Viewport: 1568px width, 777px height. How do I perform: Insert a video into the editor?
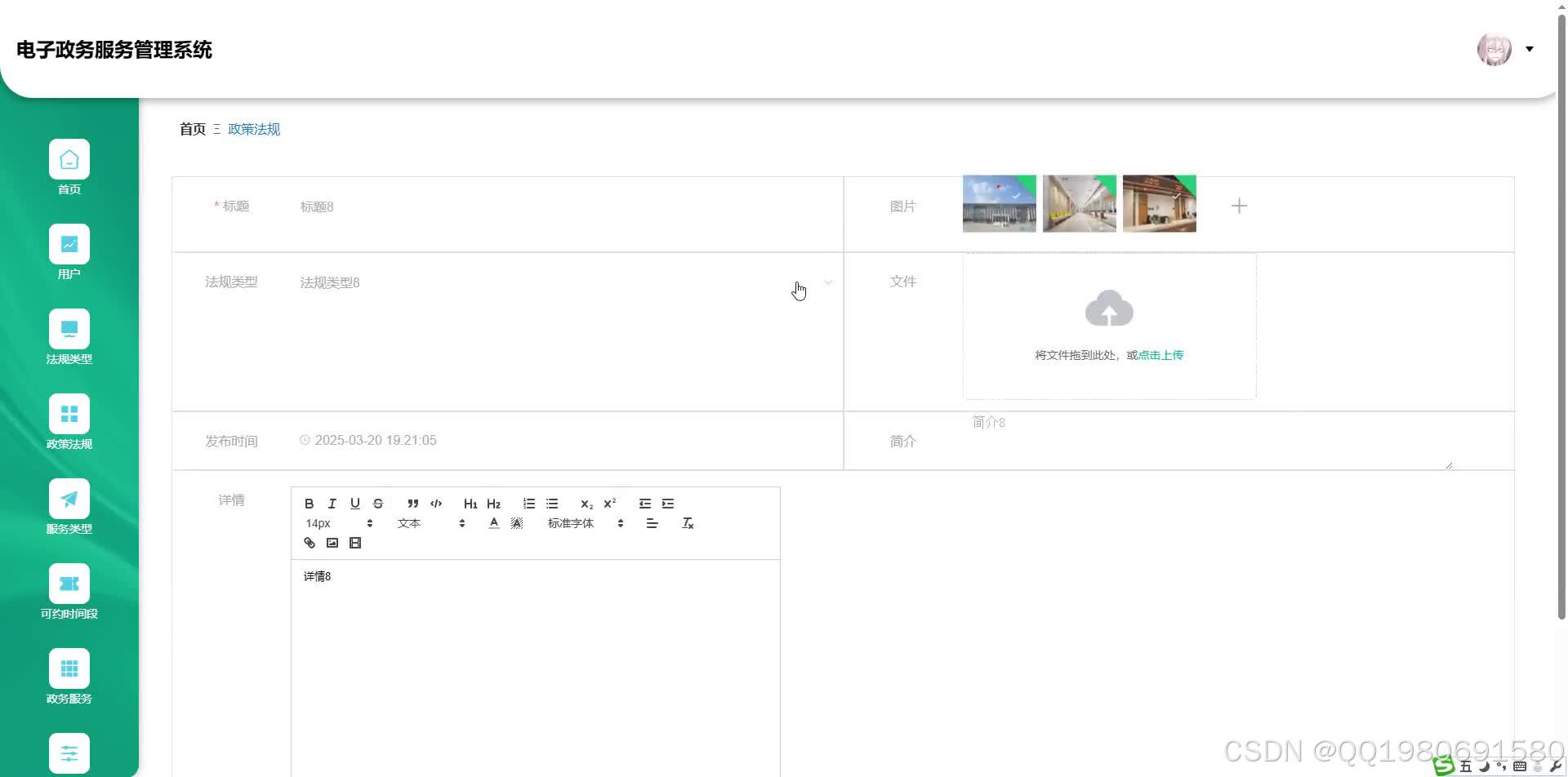[x=355, y=543]
